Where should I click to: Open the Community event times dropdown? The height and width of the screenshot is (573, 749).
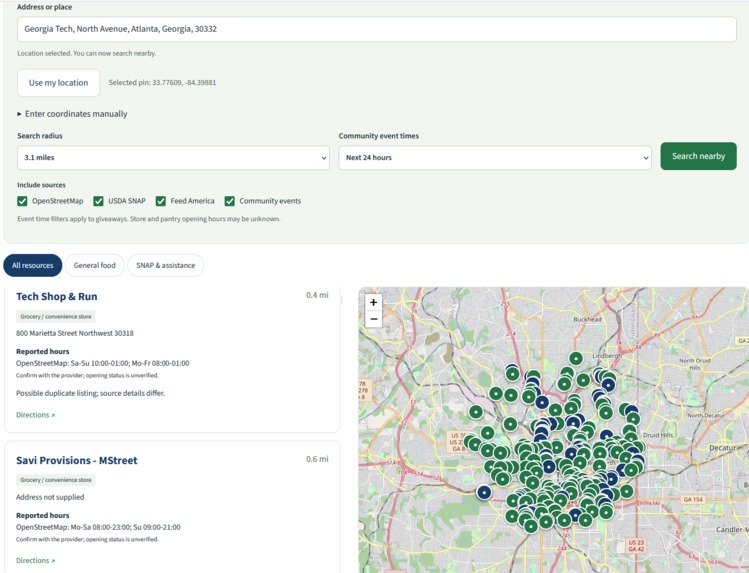[x=495, y=158]
